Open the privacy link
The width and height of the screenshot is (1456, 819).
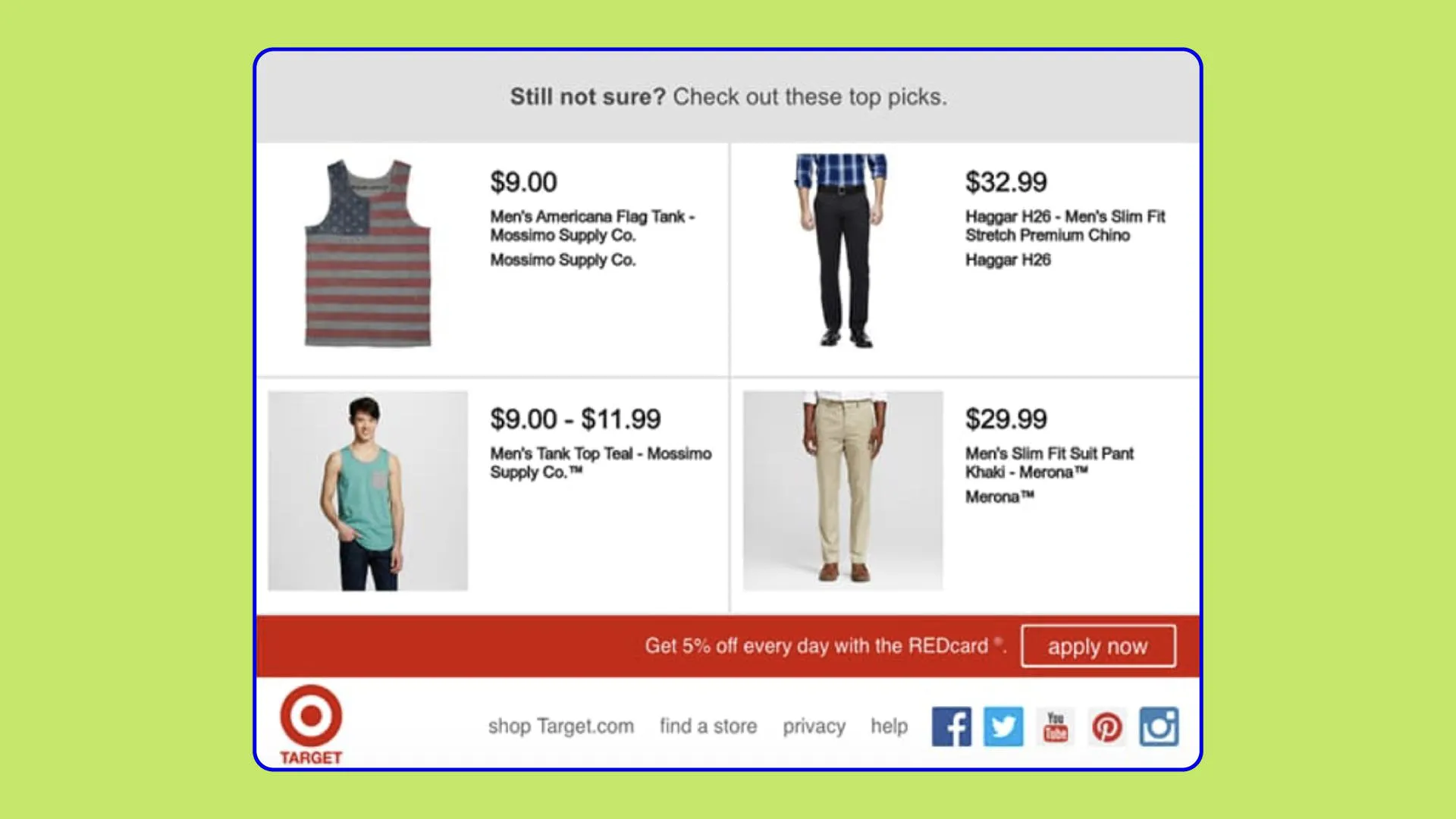pos(814,726)
